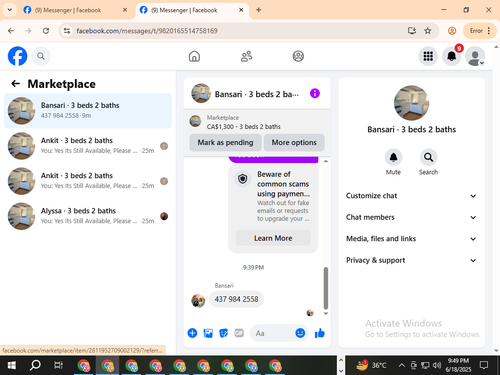The height and width of the screenshot is (375, 500).
Task: Open the Groups icon in top nav
Action: tap(298, 56)
